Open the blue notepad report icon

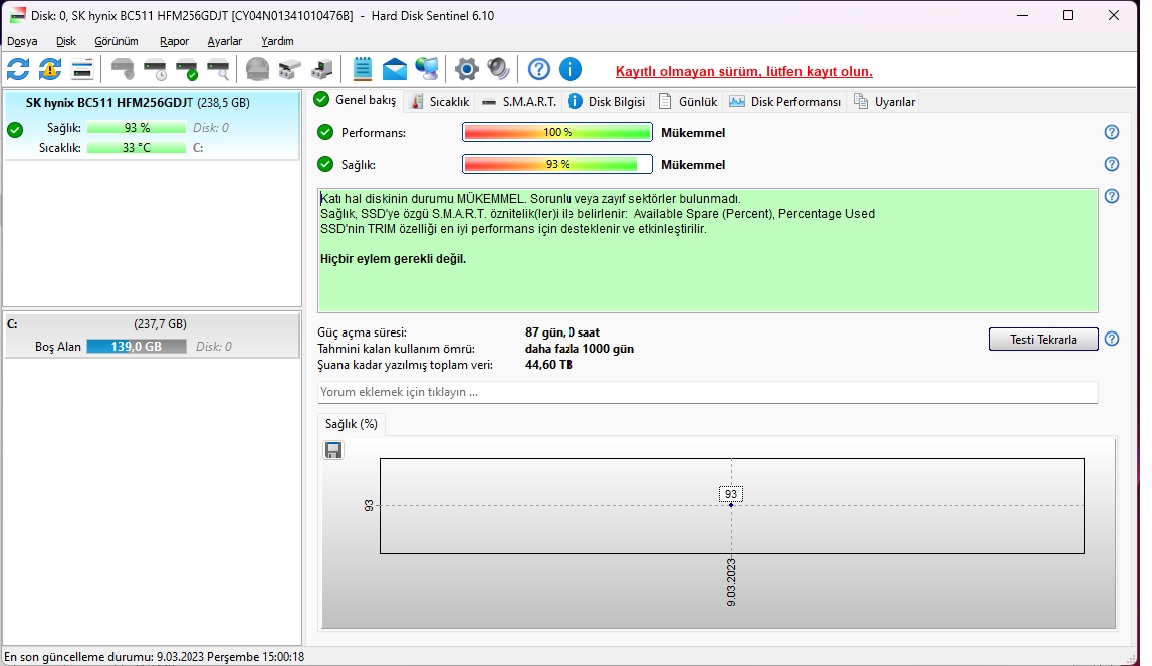(x=362, y=70)
